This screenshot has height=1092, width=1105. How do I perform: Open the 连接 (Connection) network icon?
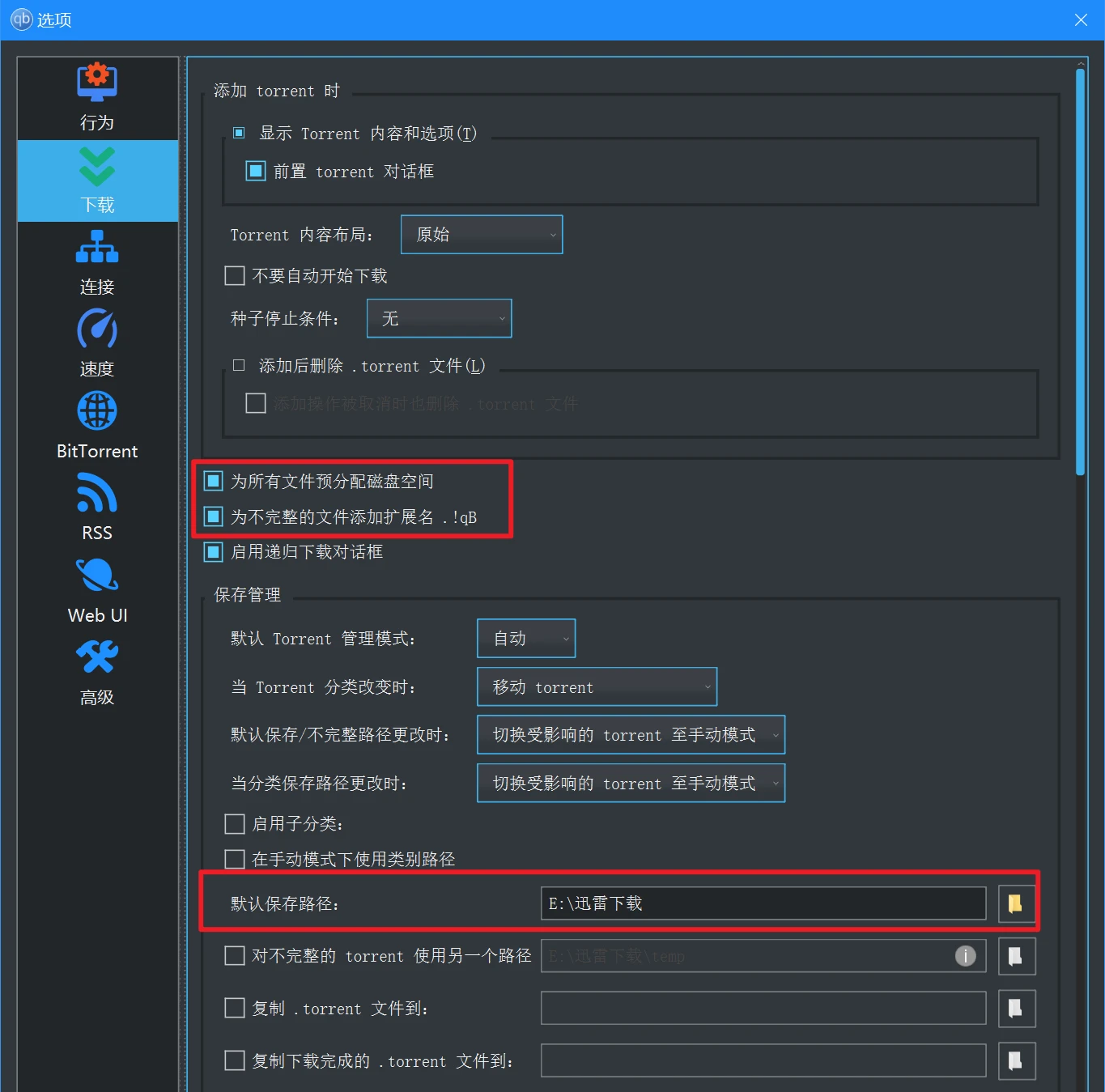click(97, 247)
